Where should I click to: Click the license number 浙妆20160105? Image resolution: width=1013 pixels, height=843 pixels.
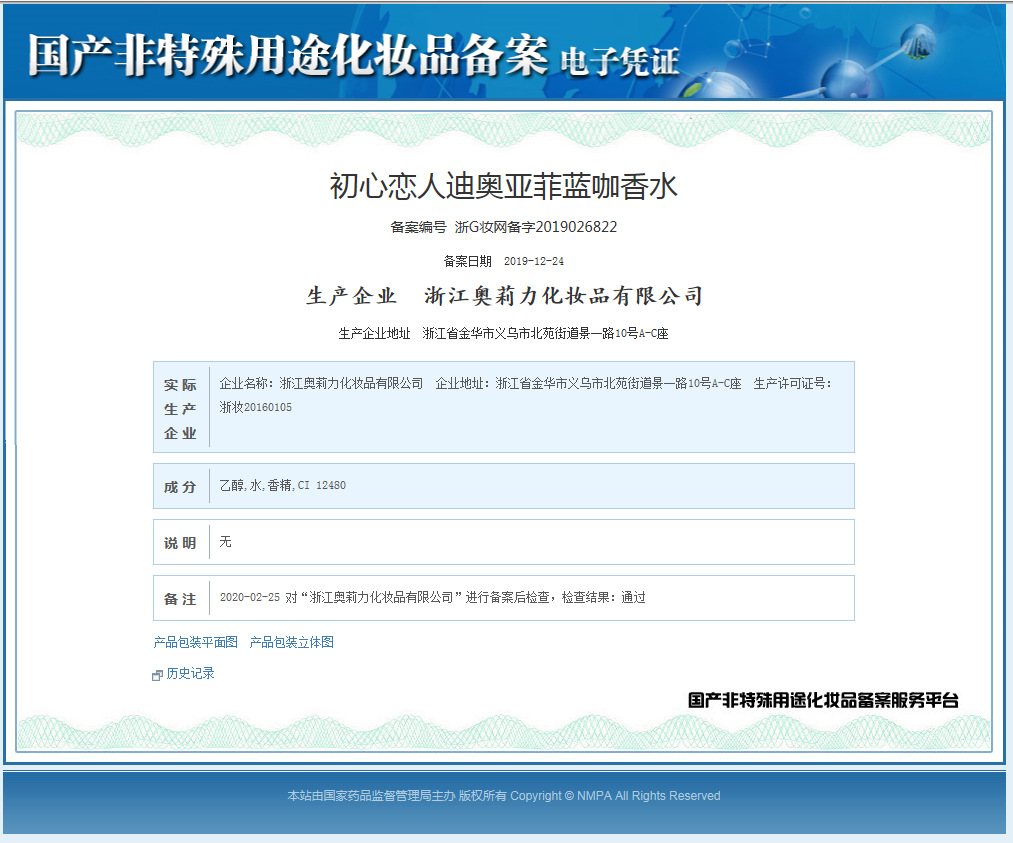256,407
